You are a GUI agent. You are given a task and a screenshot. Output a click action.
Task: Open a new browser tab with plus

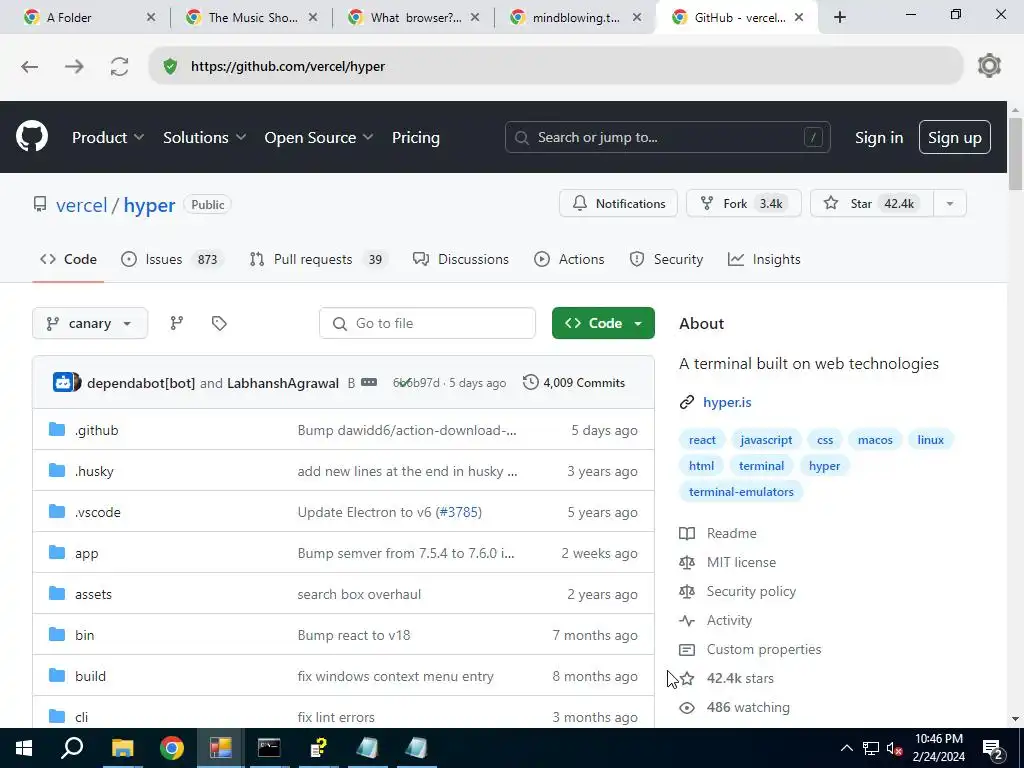pyautogui.click(x=840, y=18)
